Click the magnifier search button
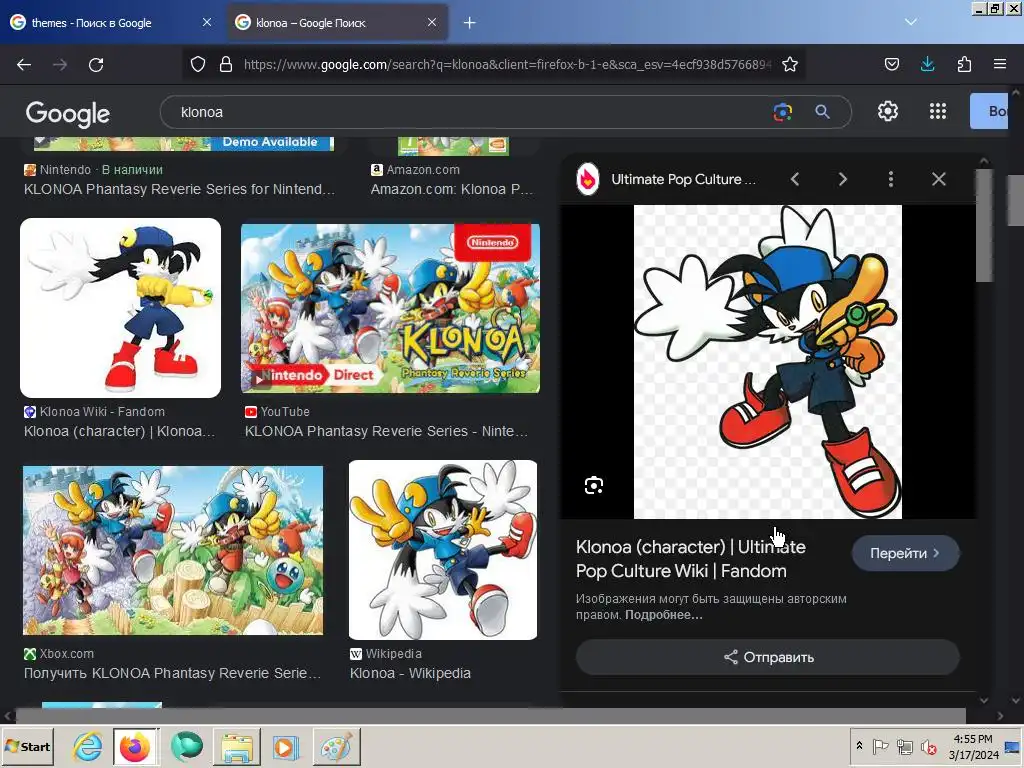Image resolution: width=1024 pixels, height=768 pixels. click(822, 112)
